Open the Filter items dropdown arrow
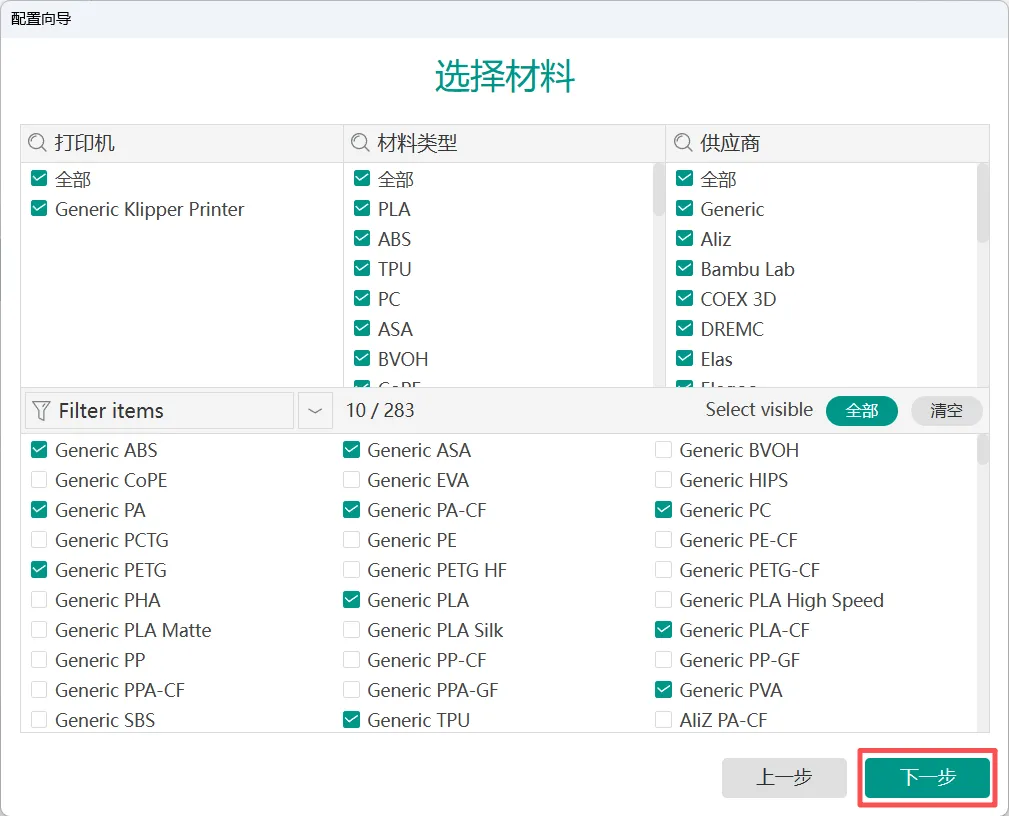The height and width of the screenshot is (816, 1009). [x=315, y=411]
